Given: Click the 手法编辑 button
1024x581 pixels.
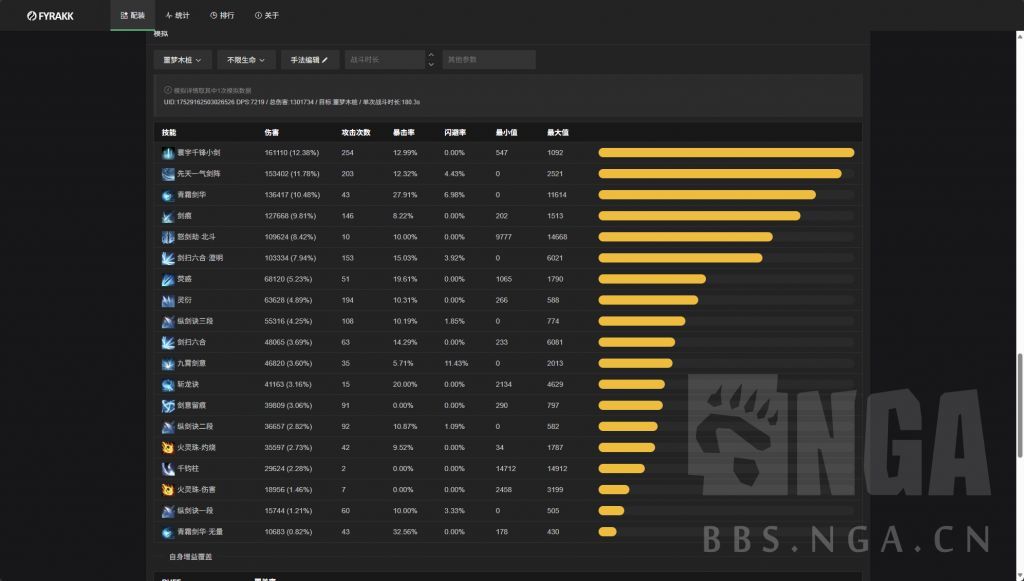Looking at the screenshot, I should [x=309, y=60].
